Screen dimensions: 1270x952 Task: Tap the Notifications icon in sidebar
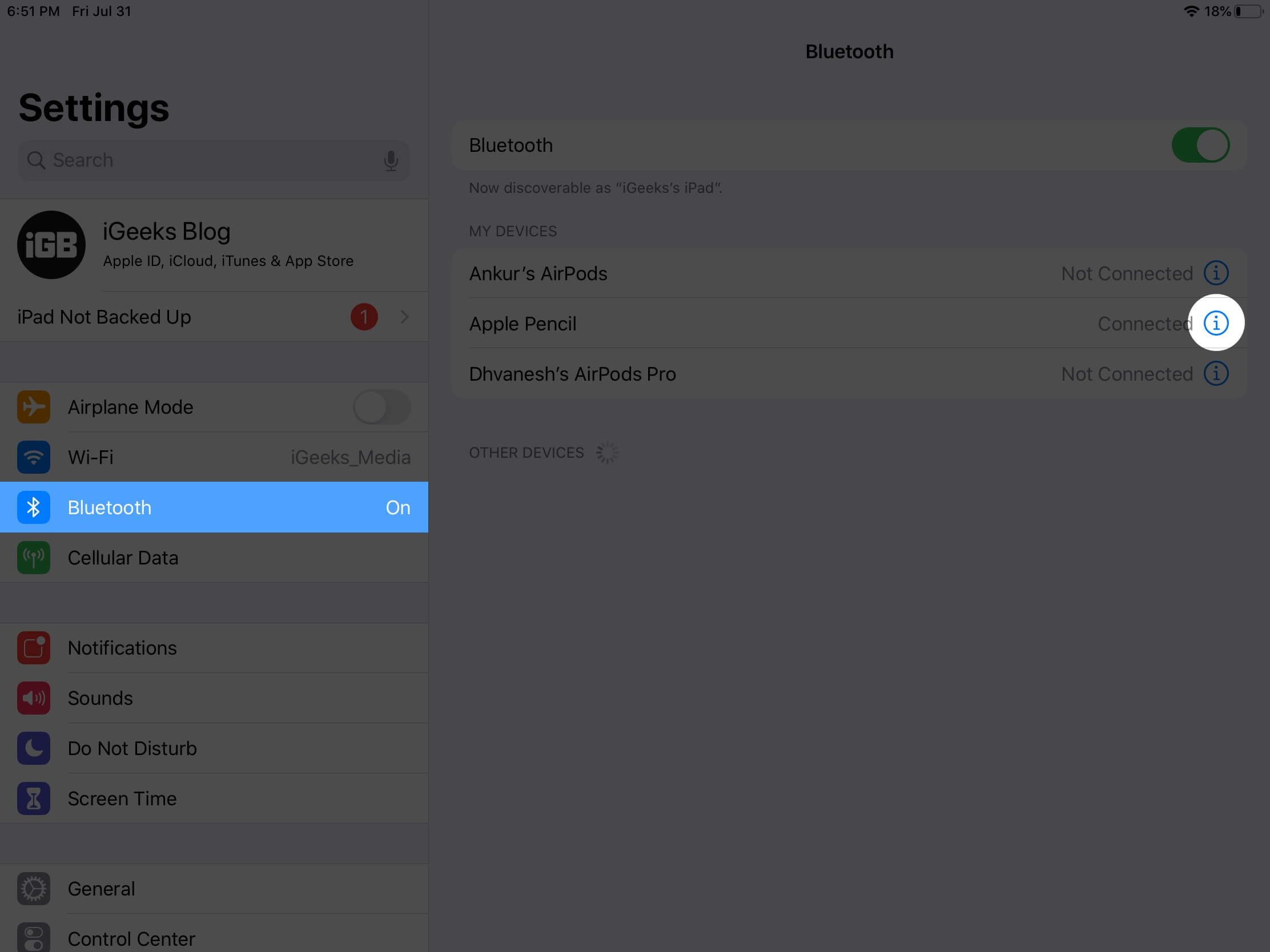coord(33,646)
